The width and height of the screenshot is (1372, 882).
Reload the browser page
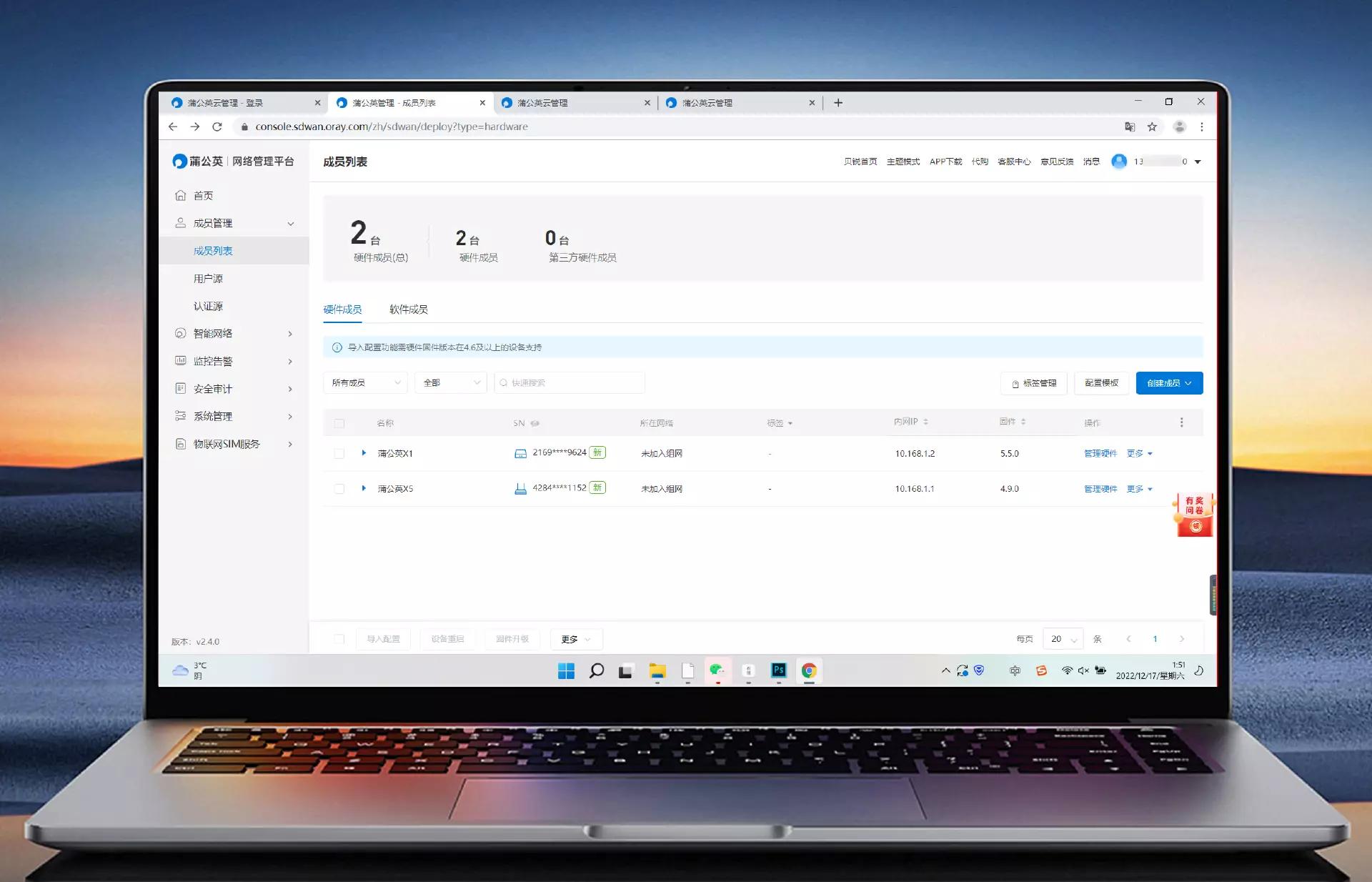217,127
